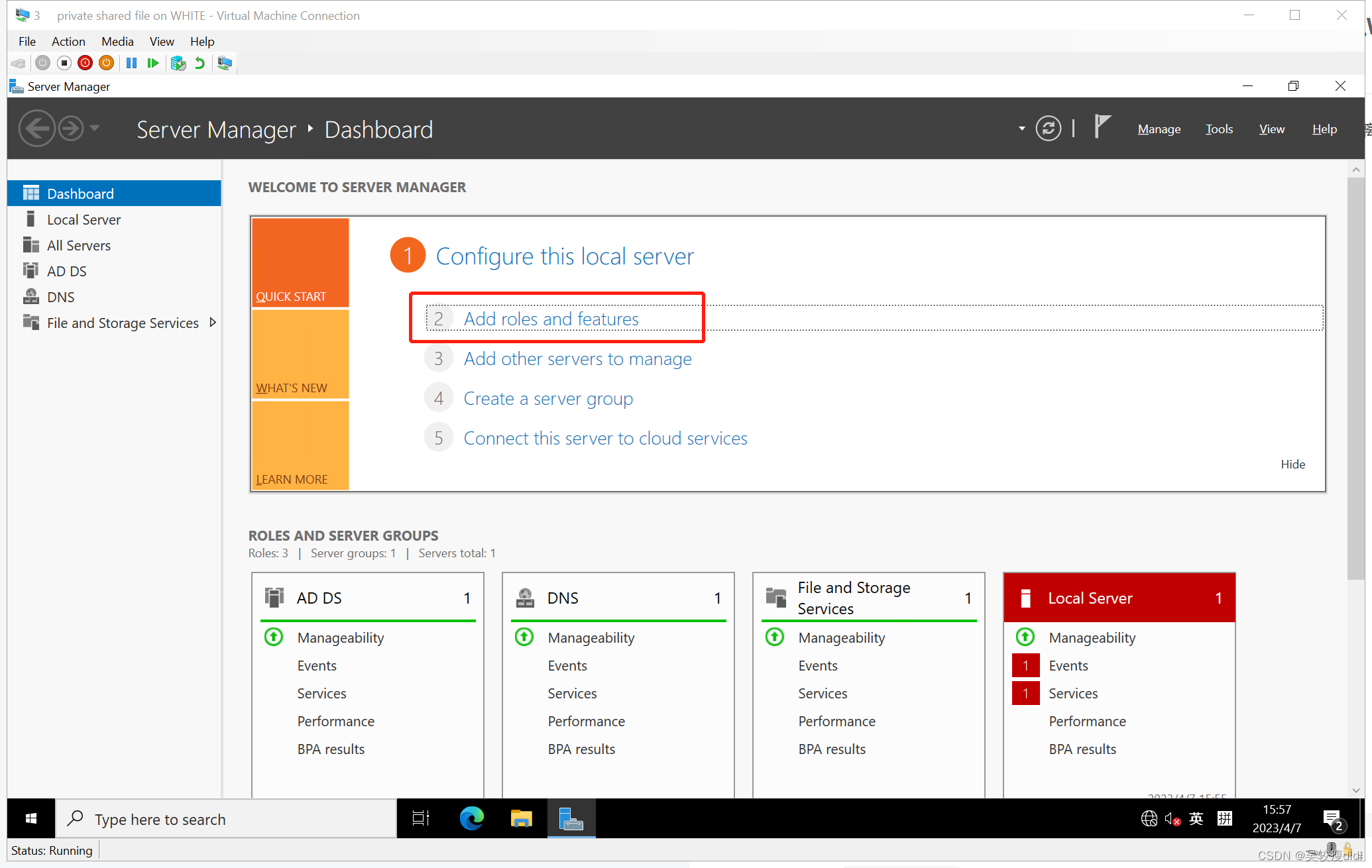Image resolution: width=1372 pixels, height=868 pixels.
Task: Open the DNS section in sidebar
Action: (61, 296)
